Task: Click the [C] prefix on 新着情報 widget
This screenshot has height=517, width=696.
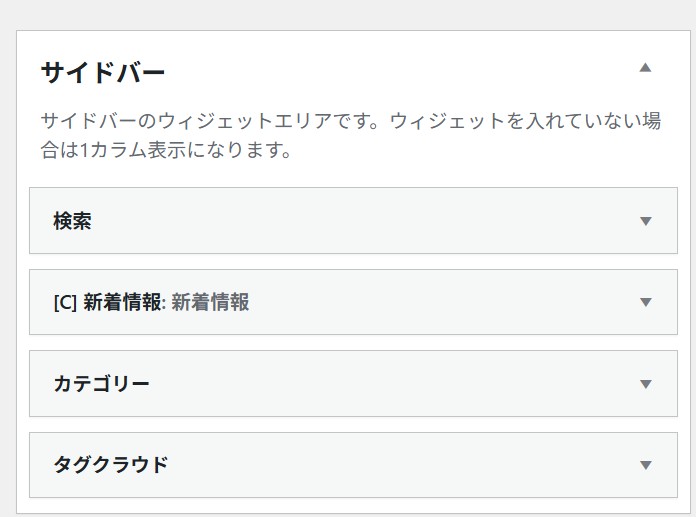Action: click(66, 302)
